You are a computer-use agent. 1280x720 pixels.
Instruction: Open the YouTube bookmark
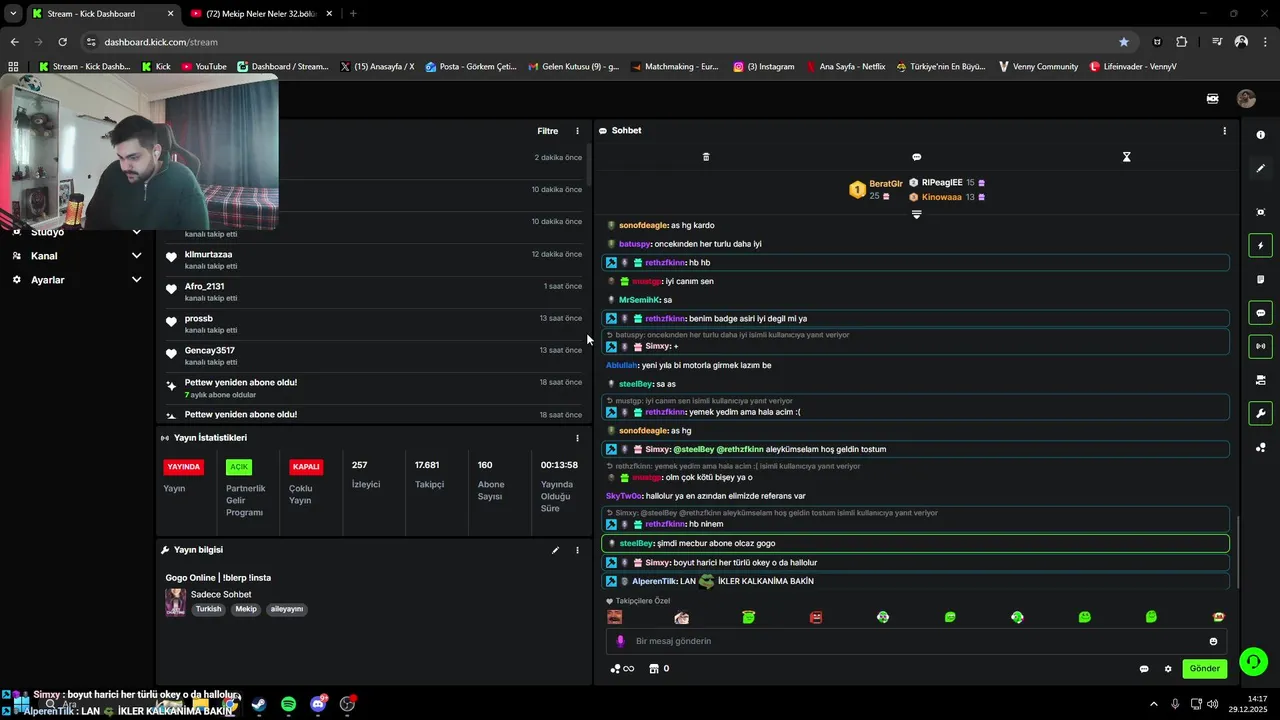pyautogui.click(x=203, y=67)
